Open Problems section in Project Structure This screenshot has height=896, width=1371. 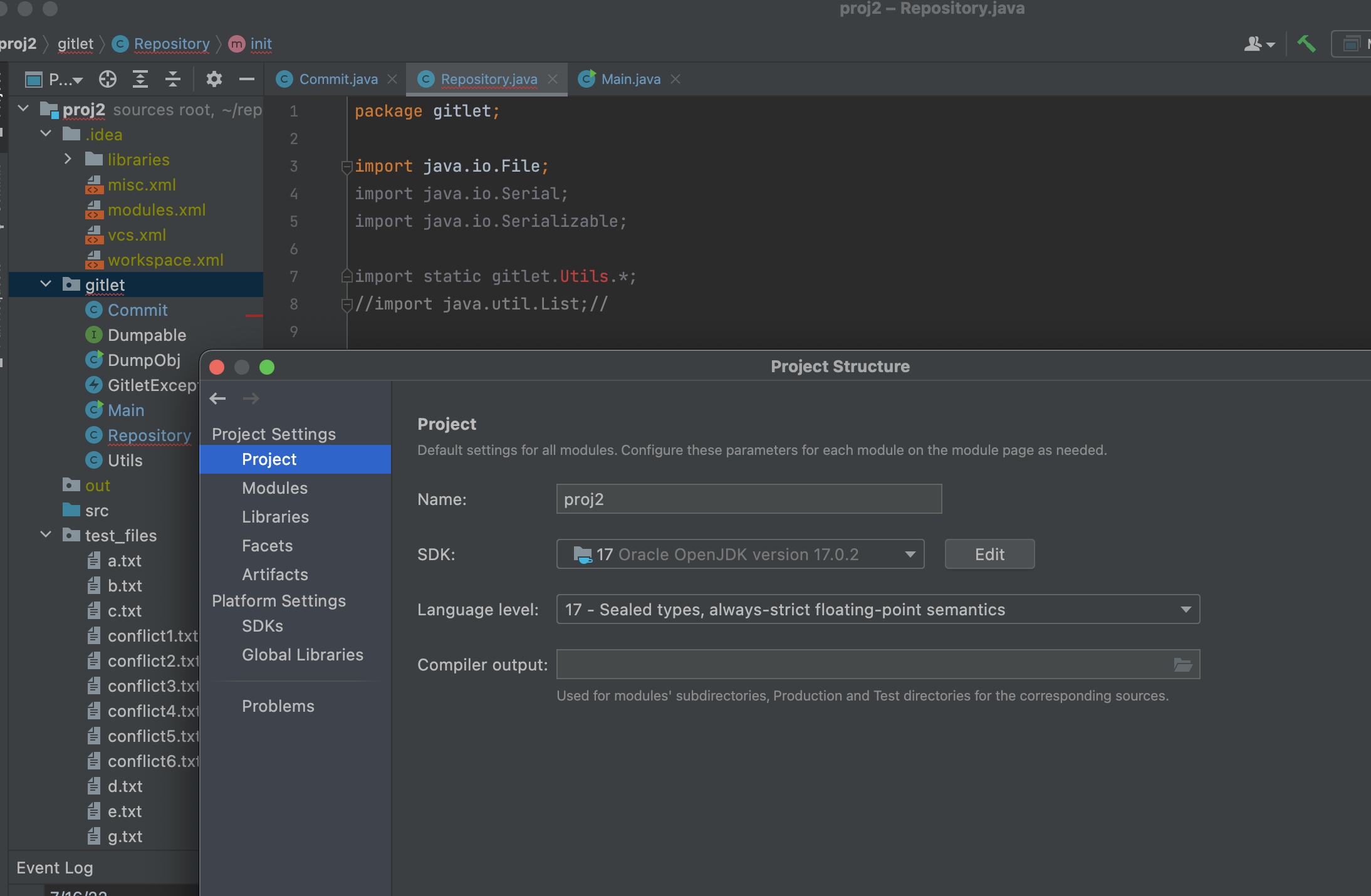[x=278, y=706]
